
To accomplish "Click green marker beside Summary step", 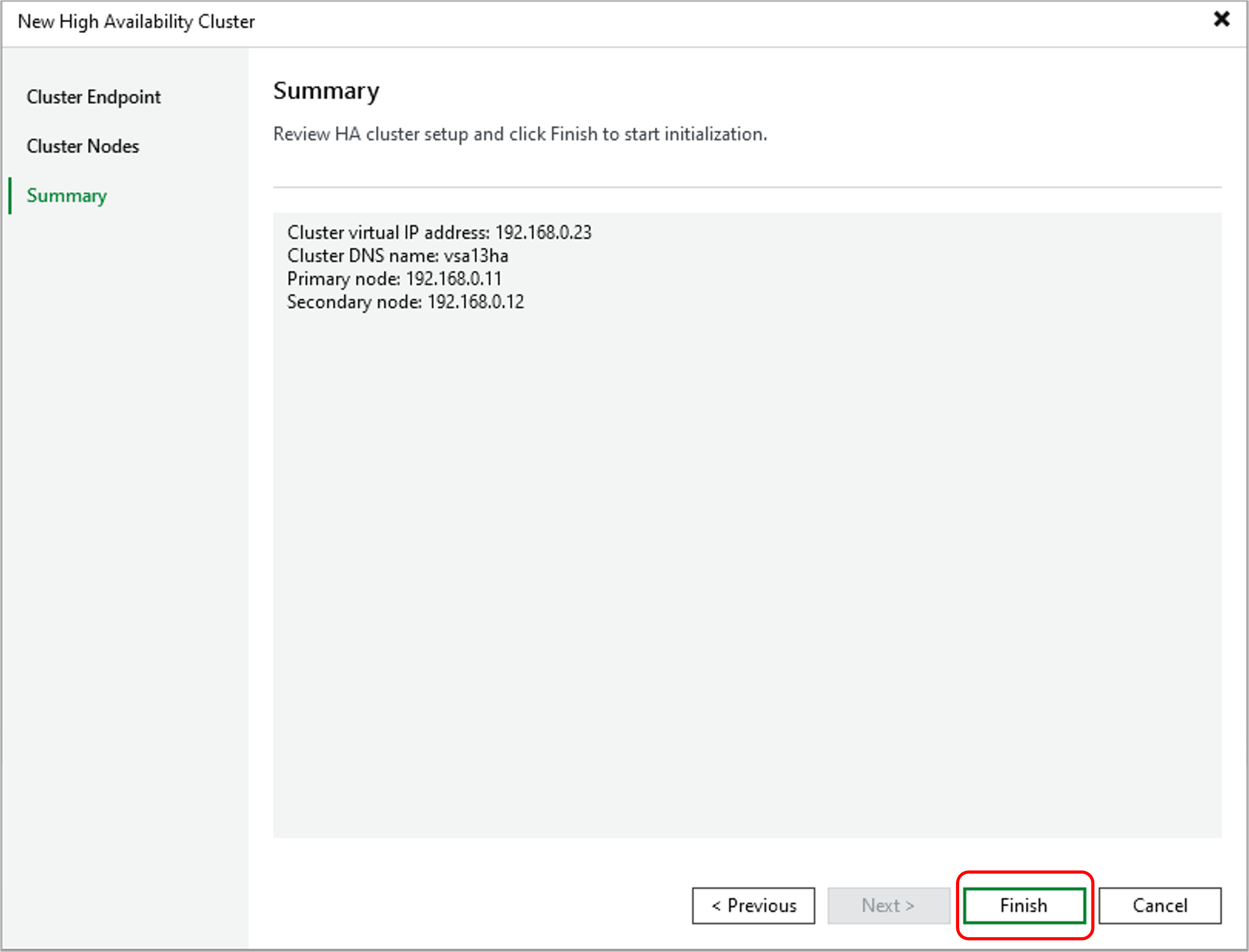I will [10, 195].
